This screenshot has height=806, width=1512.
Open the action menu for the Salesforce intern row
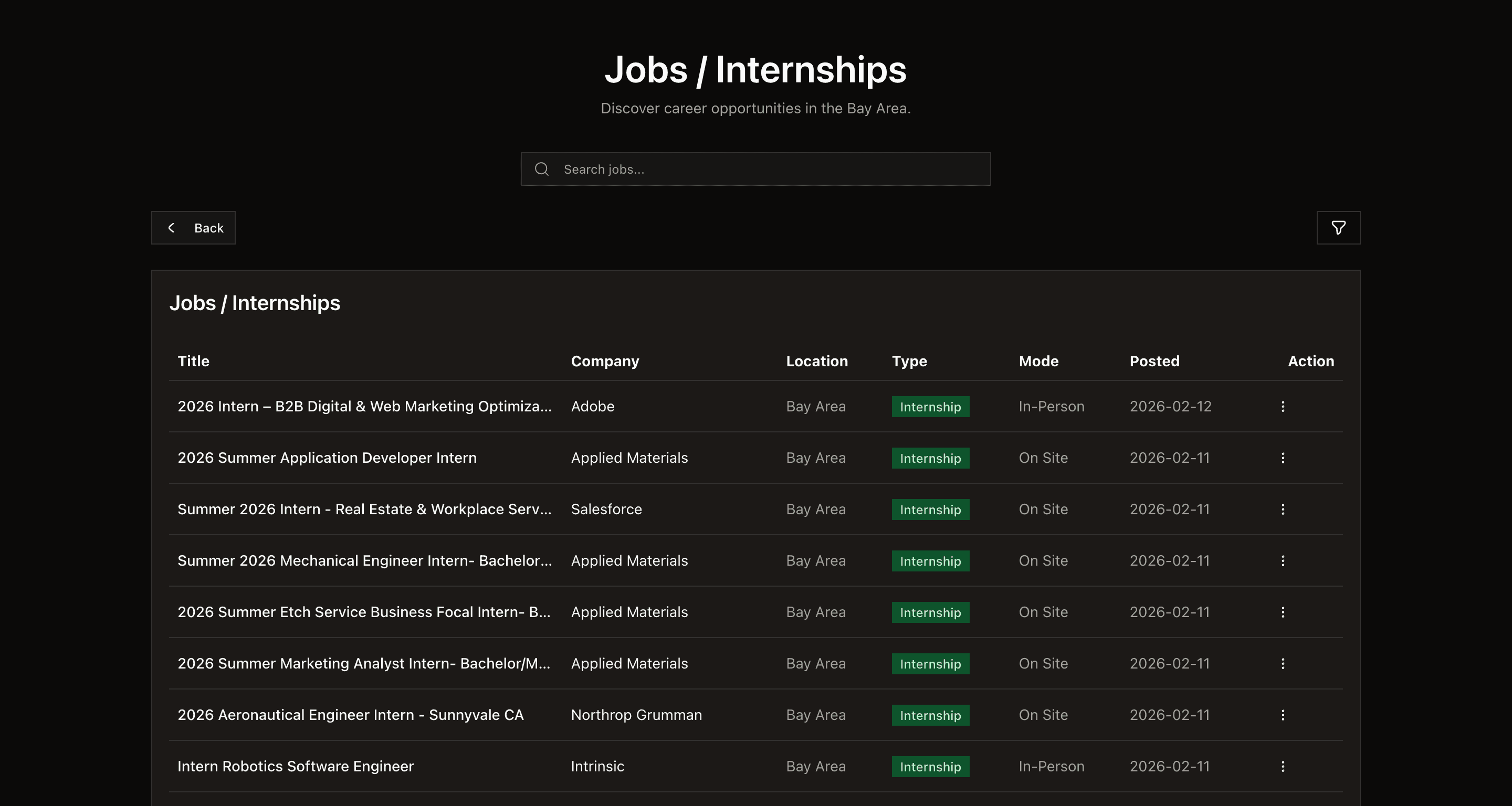click(1283, 509)
